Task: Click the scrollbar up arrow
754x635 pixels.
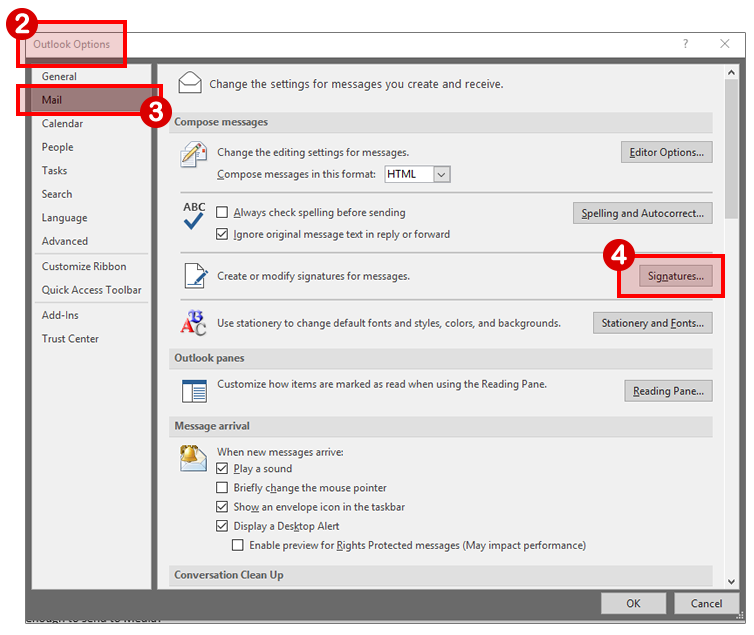Action: [731, 73]
